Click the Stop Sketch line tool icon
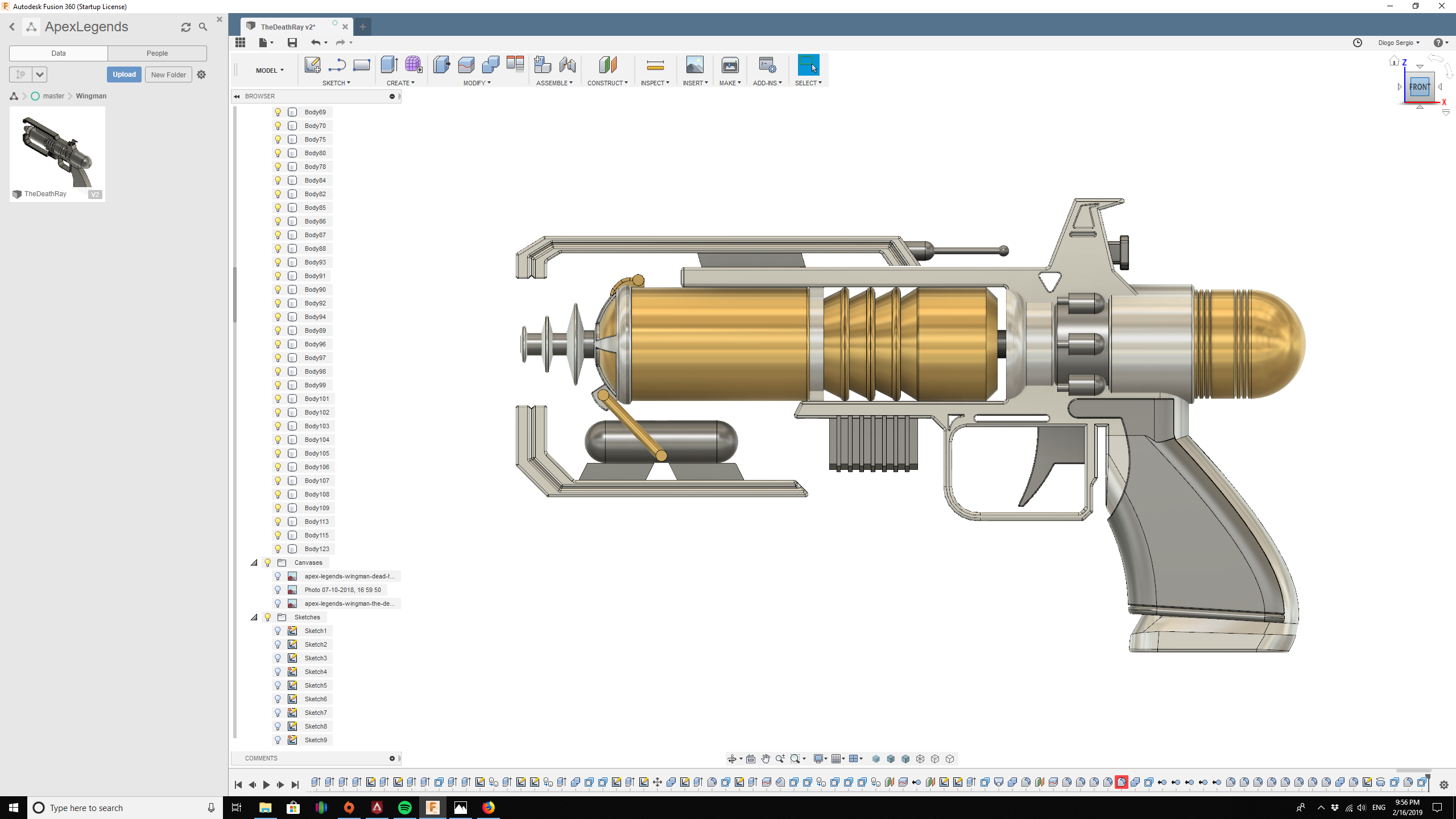The height and width of the screenshot is (819, 1456). pyautogui.click(x=337, y=65)
